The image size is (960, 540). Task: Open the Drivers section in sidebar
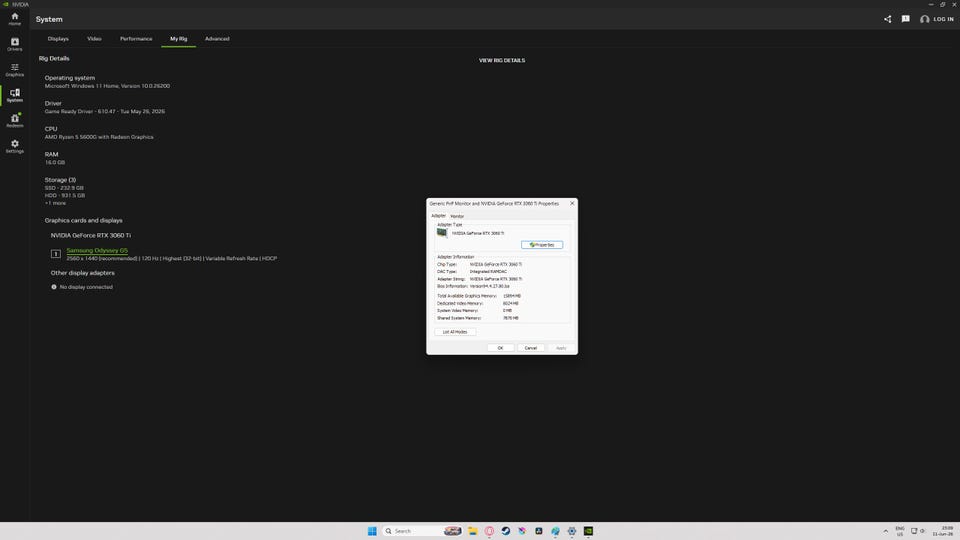pyautogui.click(x=15, y=45)
